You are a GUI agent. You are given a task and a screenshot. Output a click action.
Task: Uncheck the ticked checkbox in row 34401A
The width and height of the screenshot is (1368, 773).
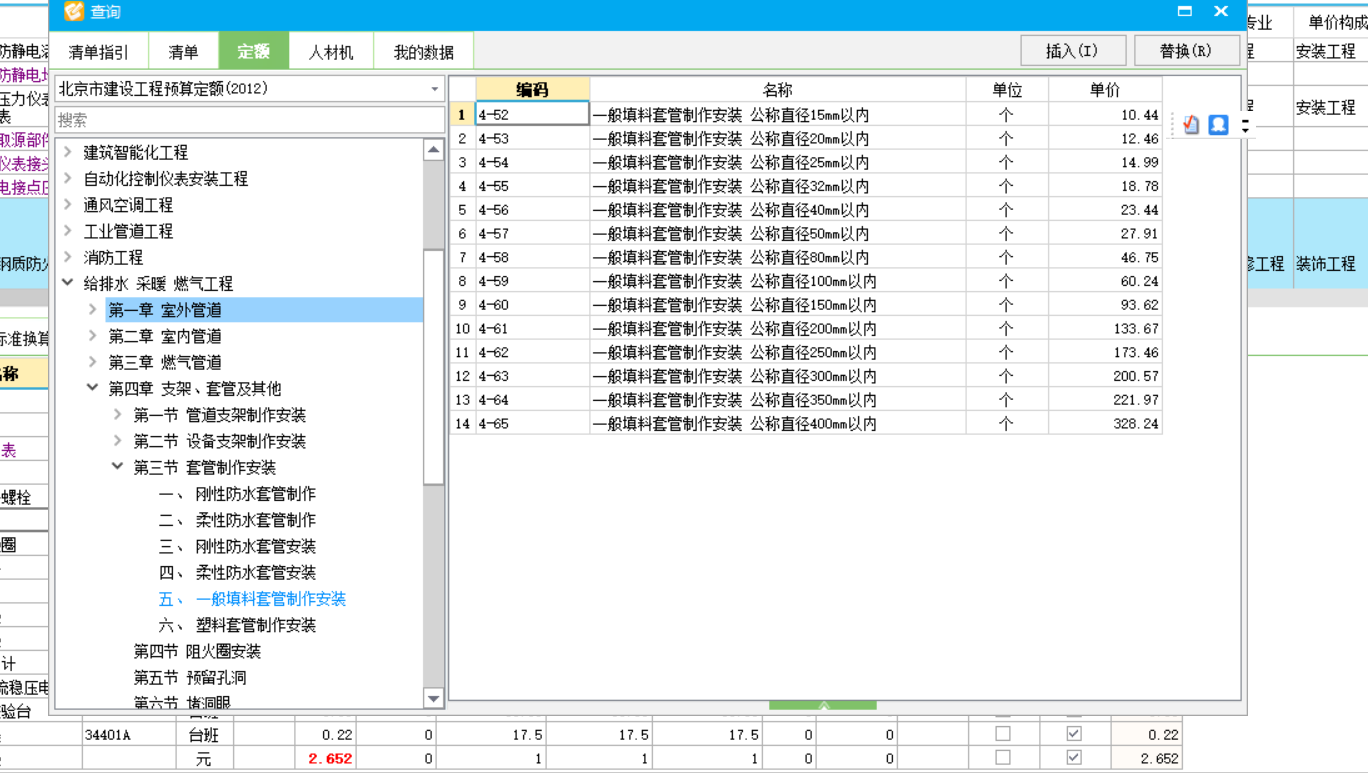click(1074, 733)
